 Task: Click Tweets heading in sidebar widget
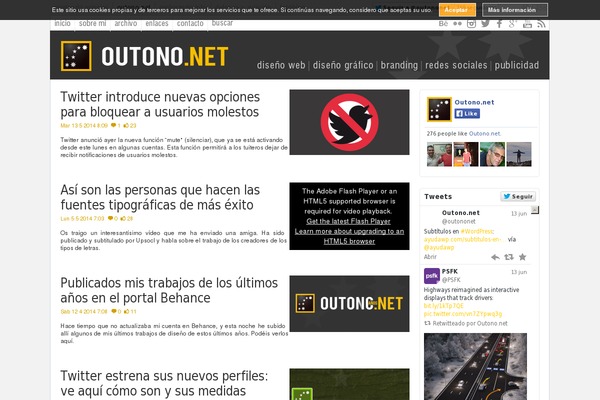(x=438, y=196)
